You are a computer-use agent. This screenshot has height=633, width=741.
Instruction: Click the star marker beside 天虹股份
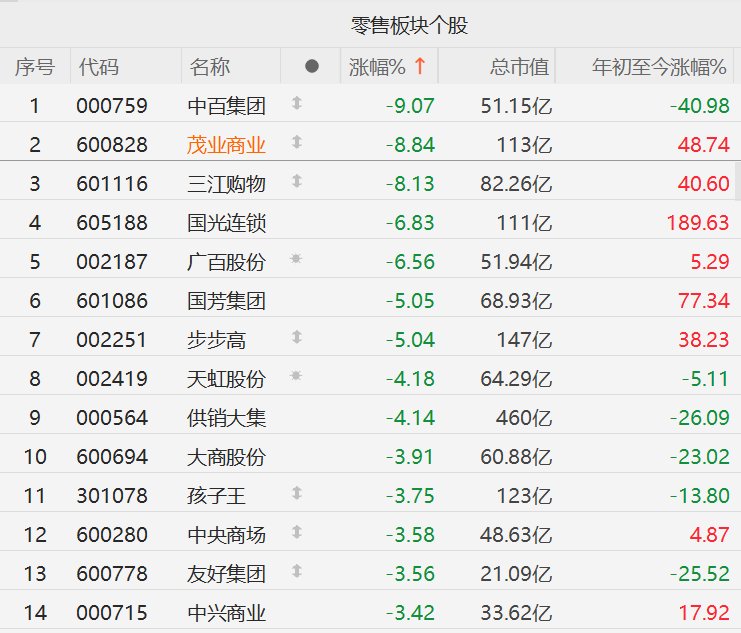coord(296,376)
